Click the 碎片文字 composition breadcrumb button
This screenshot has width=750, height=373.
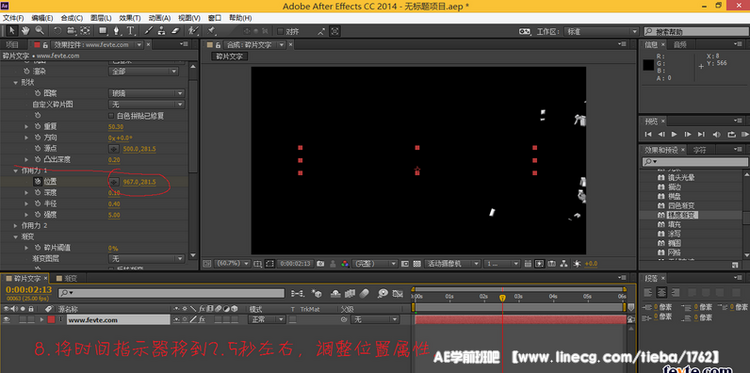coord(229,56)
